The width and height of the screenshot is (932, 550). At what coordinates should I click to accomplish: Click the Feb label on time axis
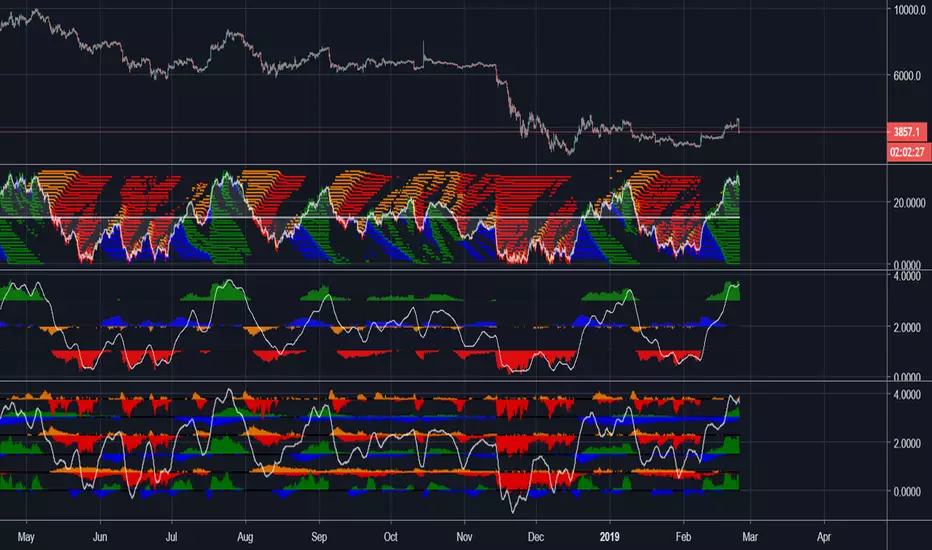coord(683,537)
